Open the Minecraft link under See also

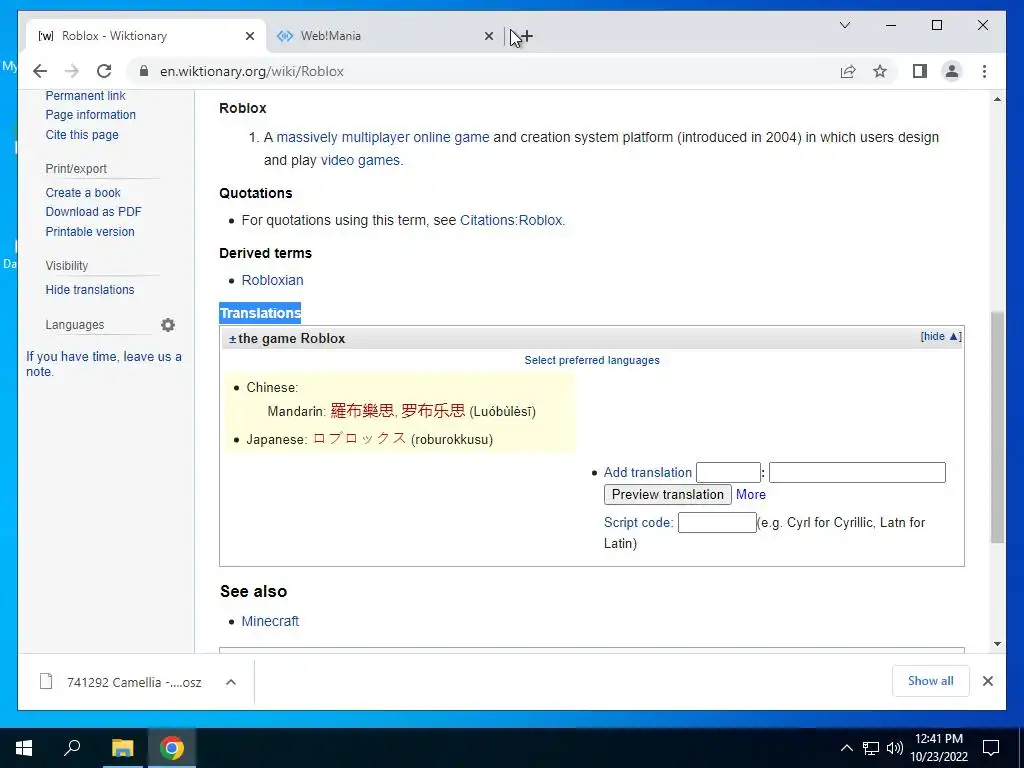[x=270, y=622]
